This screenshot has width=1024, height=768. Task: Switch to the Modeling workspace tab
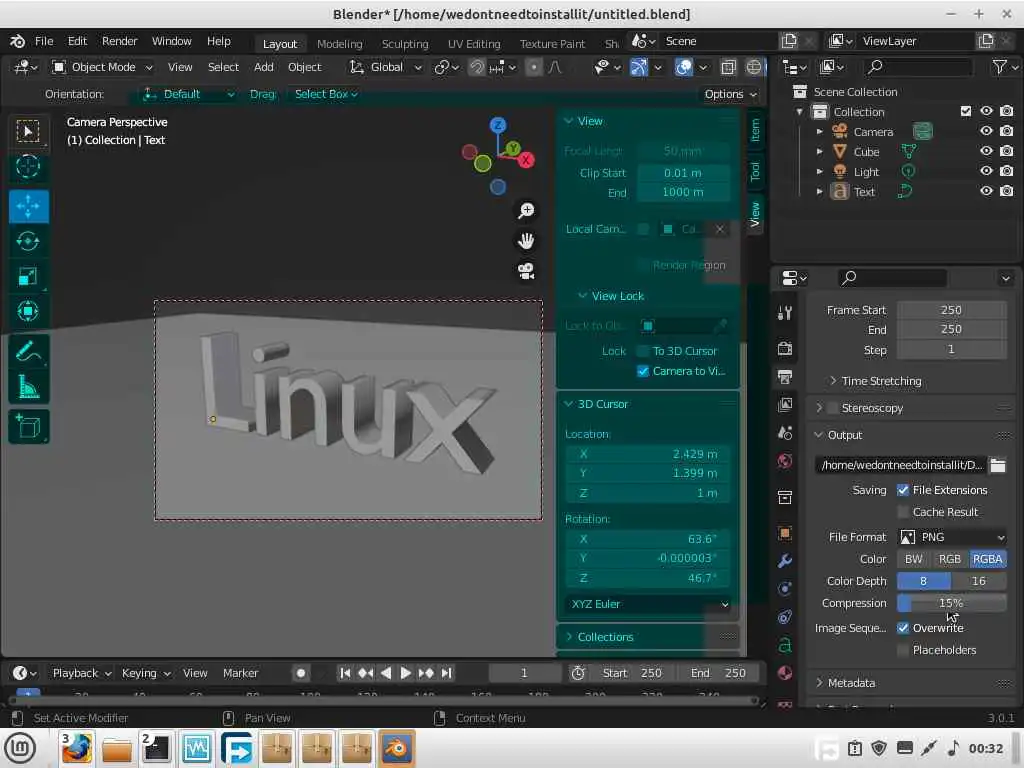coord(339,44)
